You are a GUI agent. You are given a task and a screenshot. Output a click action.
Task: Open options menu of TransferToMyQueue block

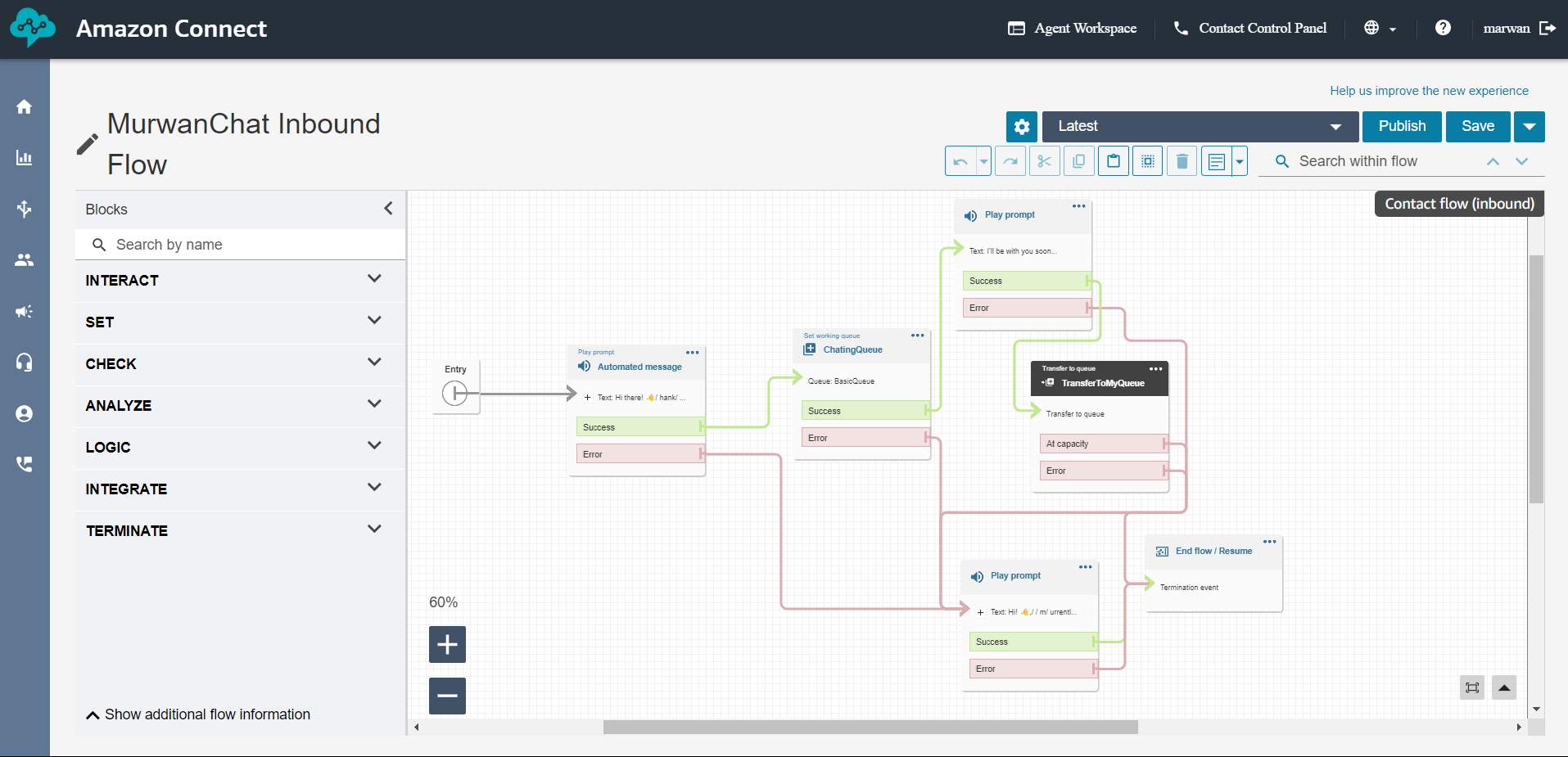click(1156, 369)
